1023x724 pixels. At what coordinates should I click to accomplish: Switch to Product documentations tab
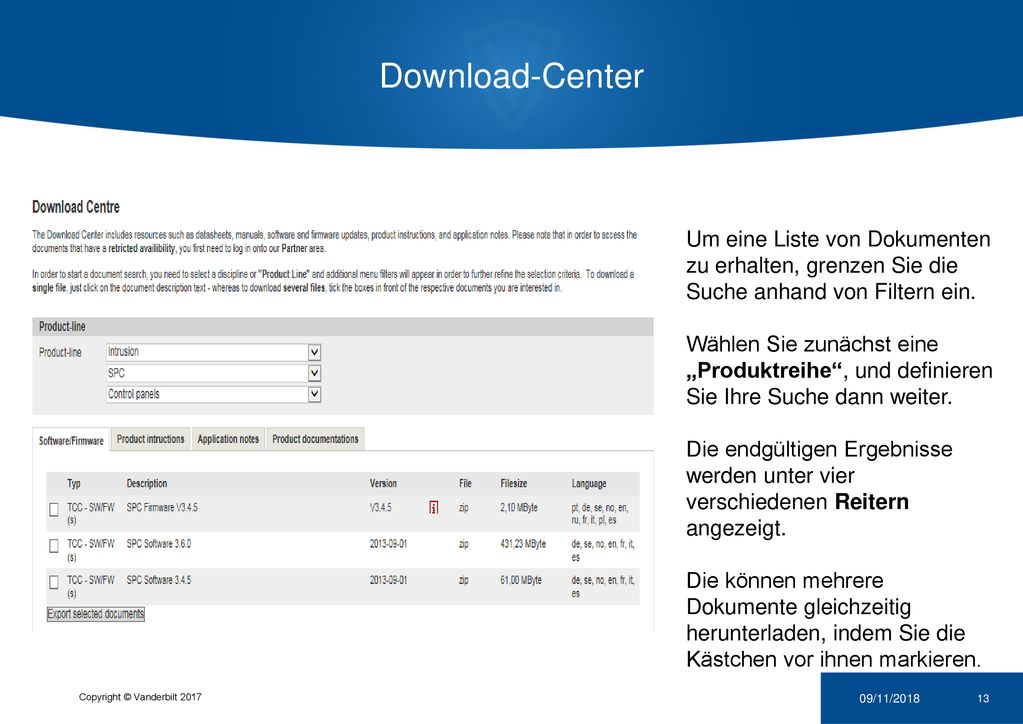[x=315, y=439]
